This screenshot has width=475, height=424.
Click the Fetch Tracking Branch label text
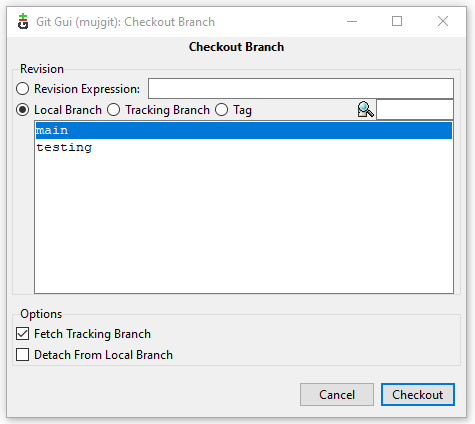coord(92,334)
